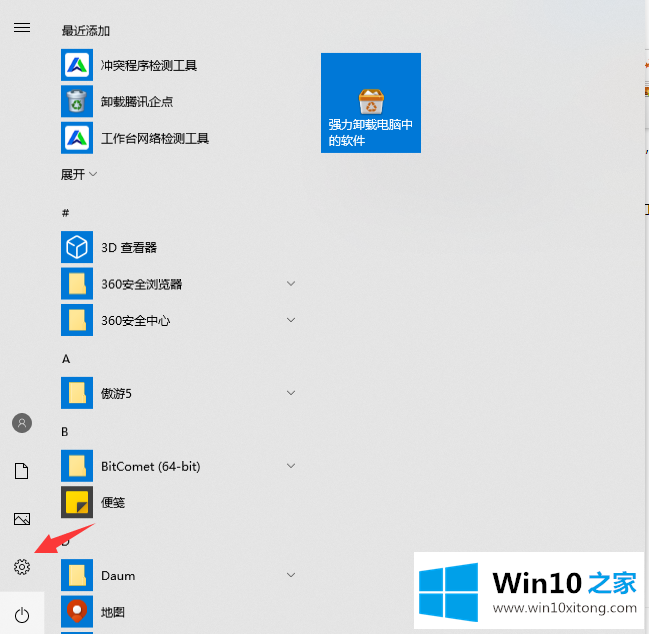Expand the 360安全浏览器 folder chevron
649x634 pixels.
291,283
